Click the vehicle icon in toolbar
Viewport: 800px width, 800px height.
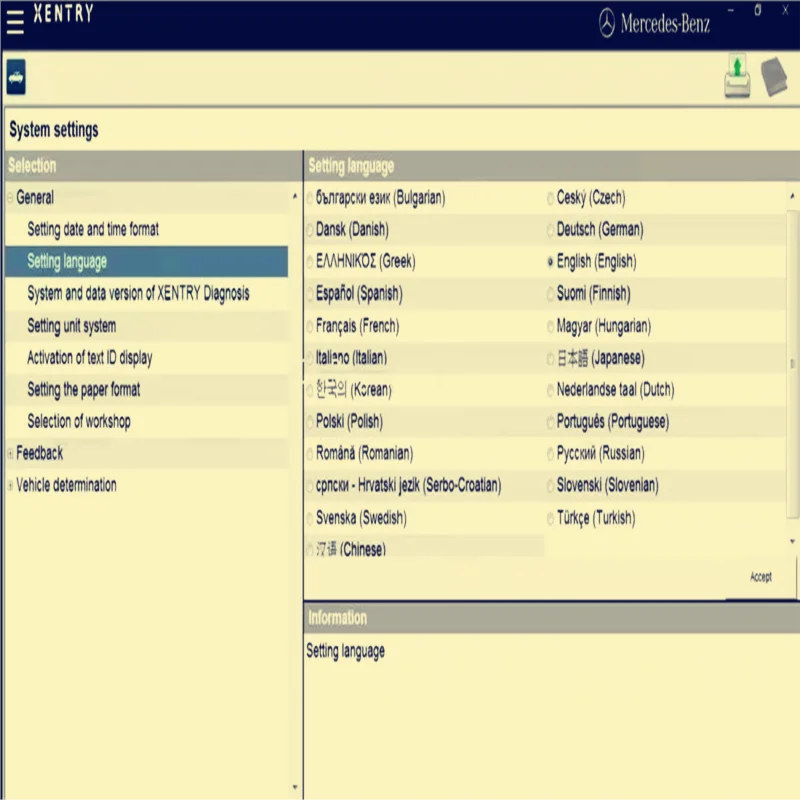[16, 77]
